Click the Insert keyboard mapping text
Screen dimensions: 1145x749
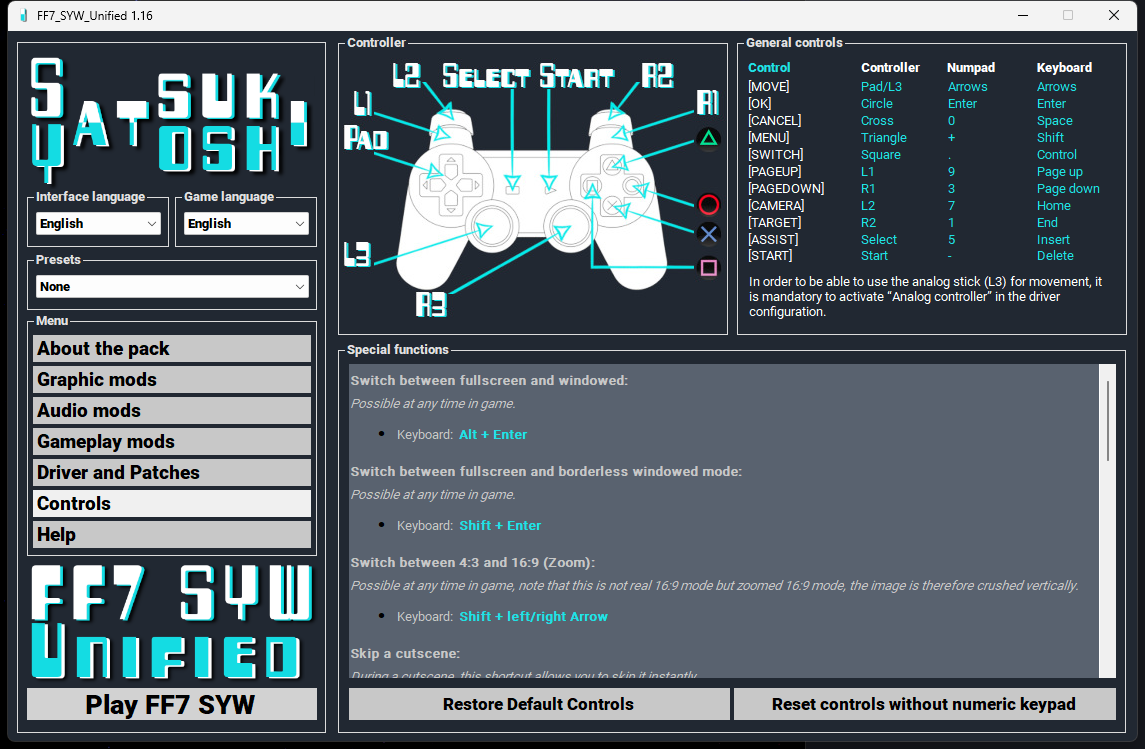point(1053,239)
